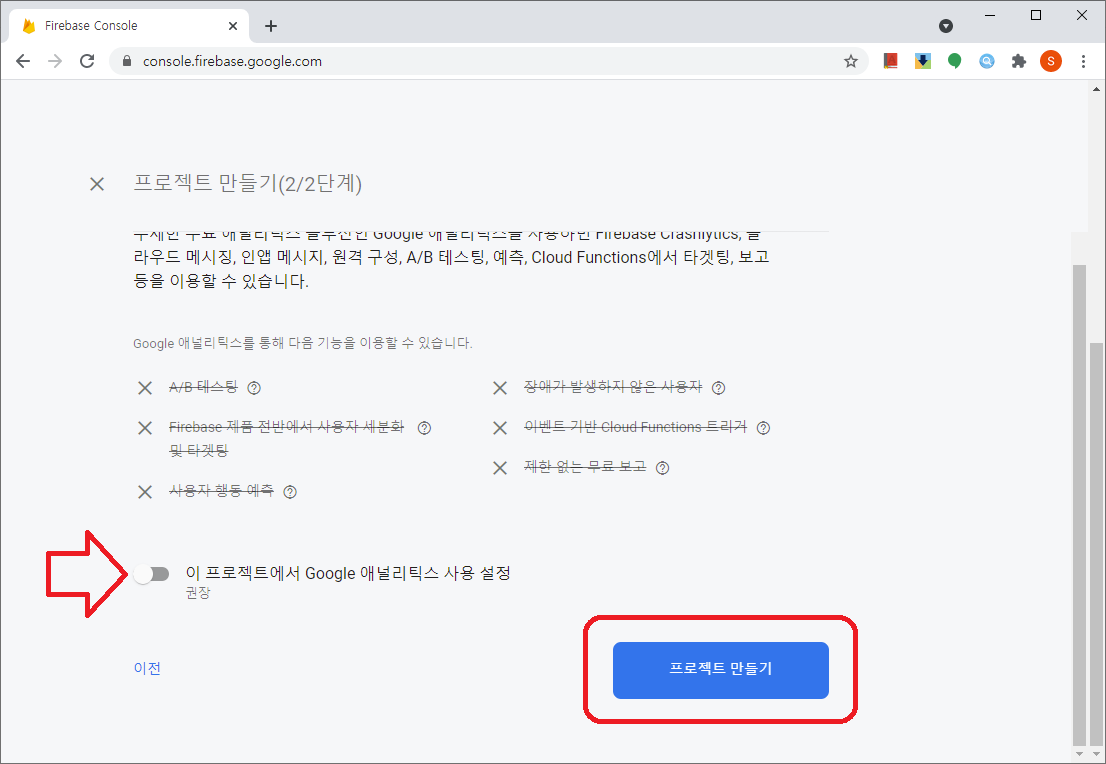
Task: Open the orange S profile avatar
Action: [x=1051, y=61]
